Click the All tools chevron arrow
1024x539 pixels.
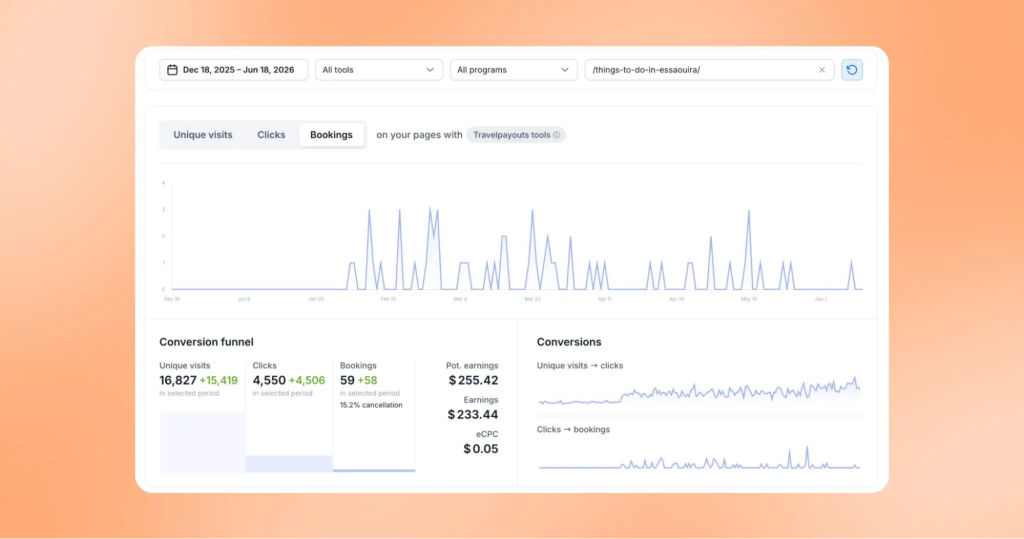point(430,70)
